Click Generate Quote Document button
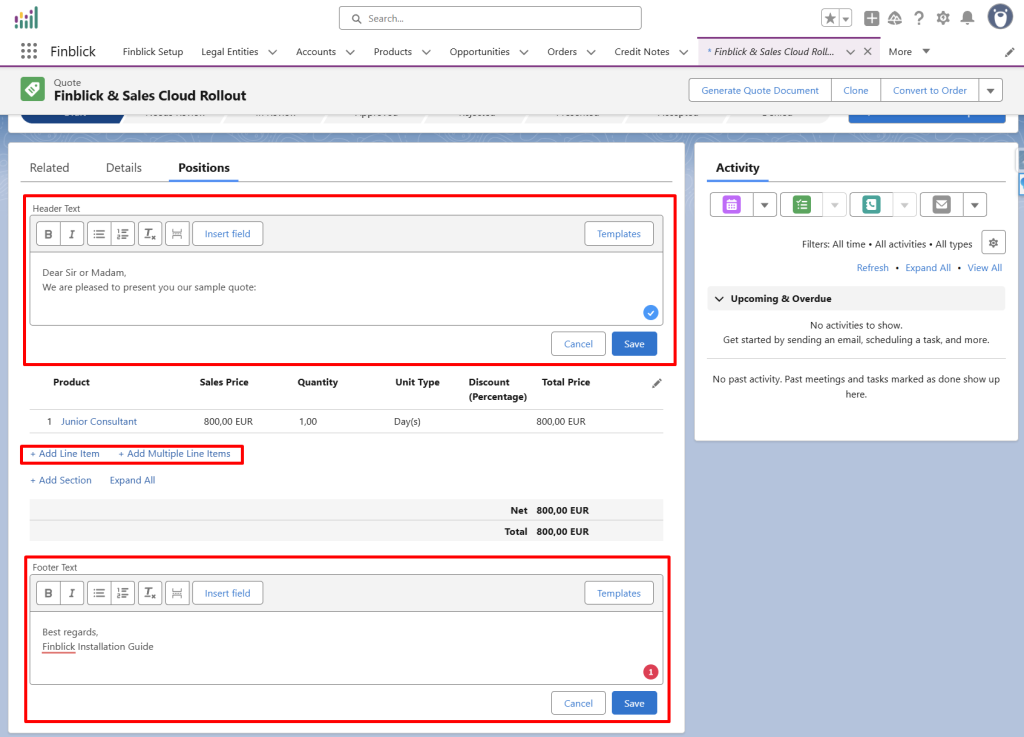The width and height of the screenshot is (1024, 737). click(x=759, y=90)
